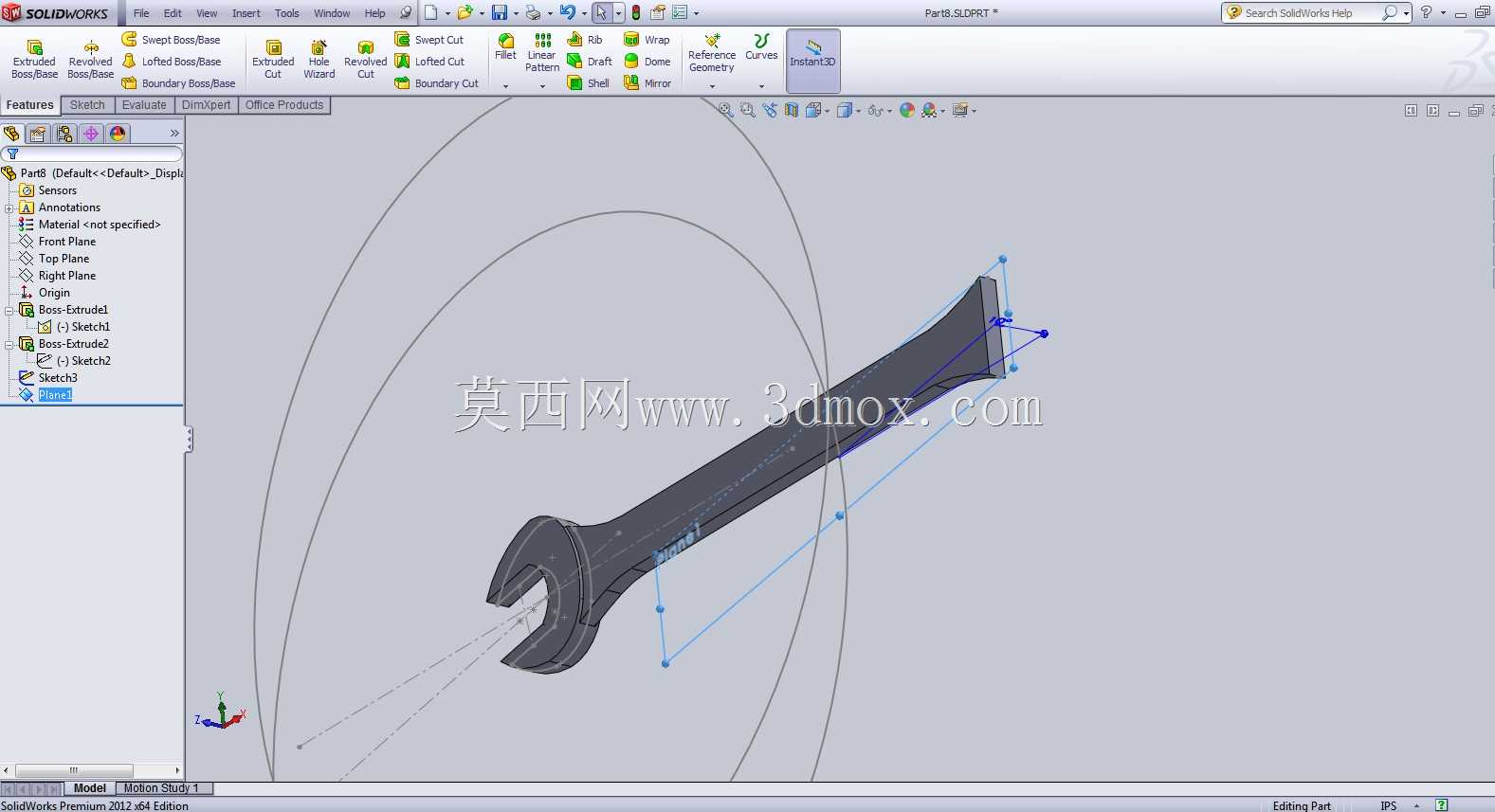The height and width of the screenshot is (812, 1495).
Task: Open the Hole Wizard
Action: click(x=319, y=59)
